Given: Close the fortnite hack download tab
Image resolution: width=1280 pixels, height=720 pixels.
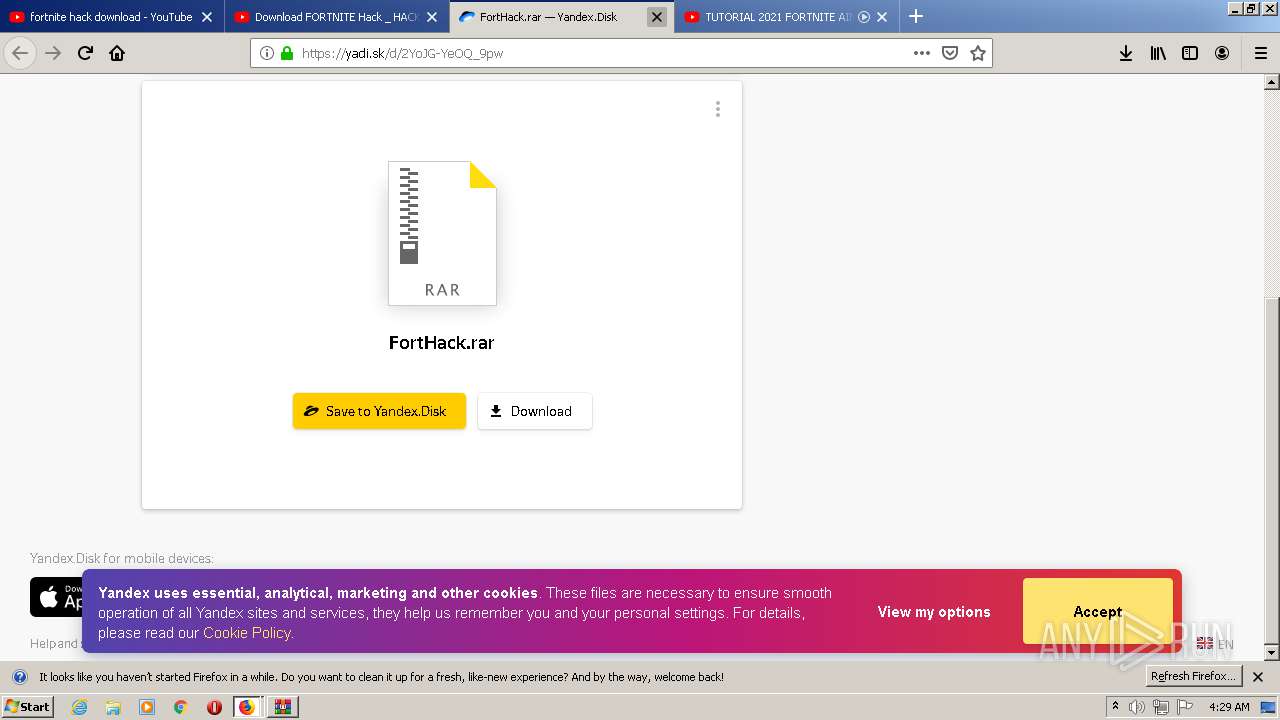Looking at the screenshot, I should [207, 17].
